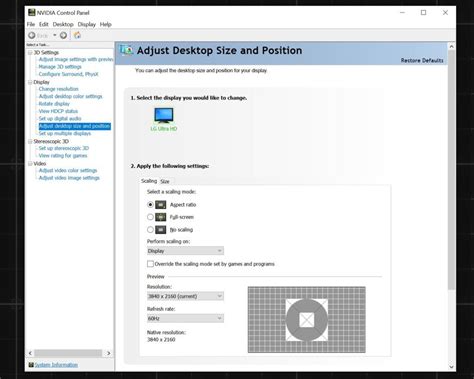This screenshot has height=379, width=474.
Task: Open the File menu
Action: tap(31, 24)
